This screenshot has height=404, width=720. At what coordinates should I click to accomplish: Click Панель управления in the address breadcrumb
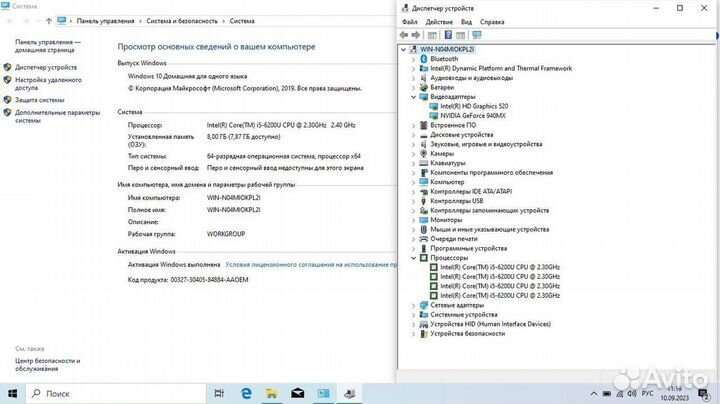106,21
